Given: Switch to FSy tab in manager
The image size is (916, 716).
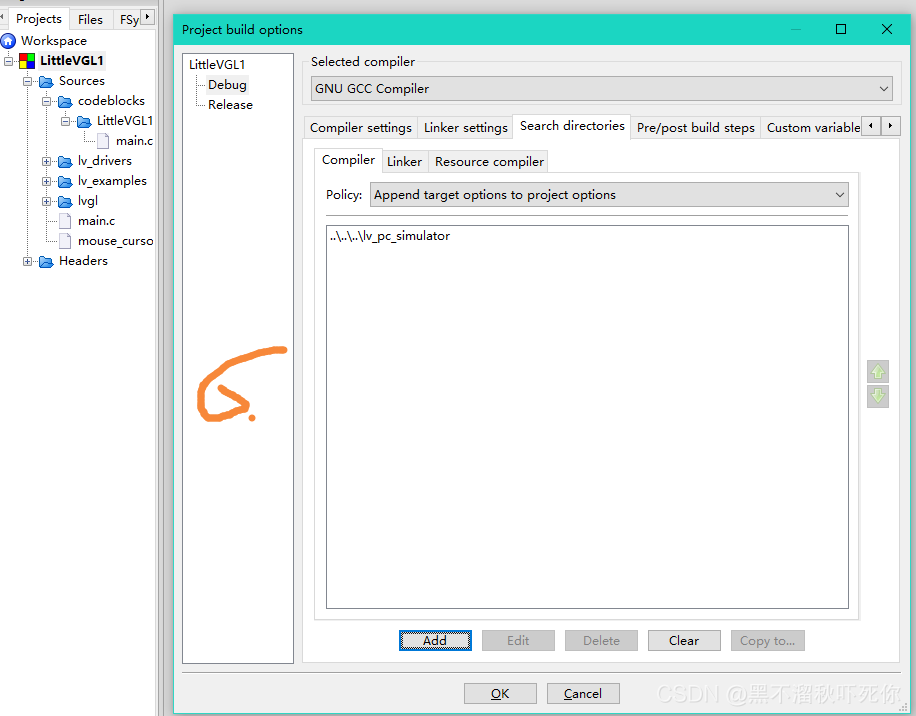Looking at the screenshot, I should coord(129,20).
